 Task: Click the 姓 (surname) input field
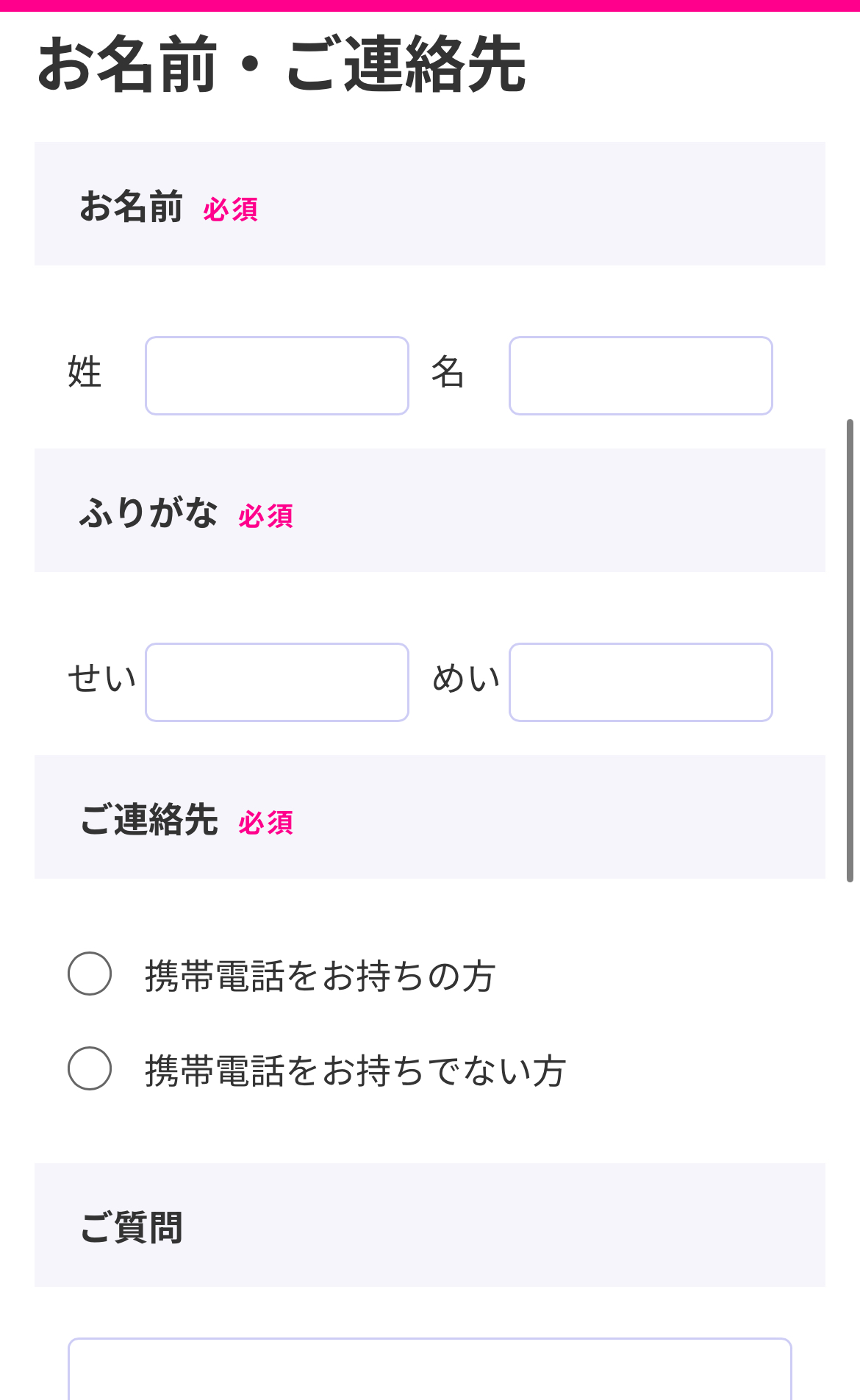276,375
